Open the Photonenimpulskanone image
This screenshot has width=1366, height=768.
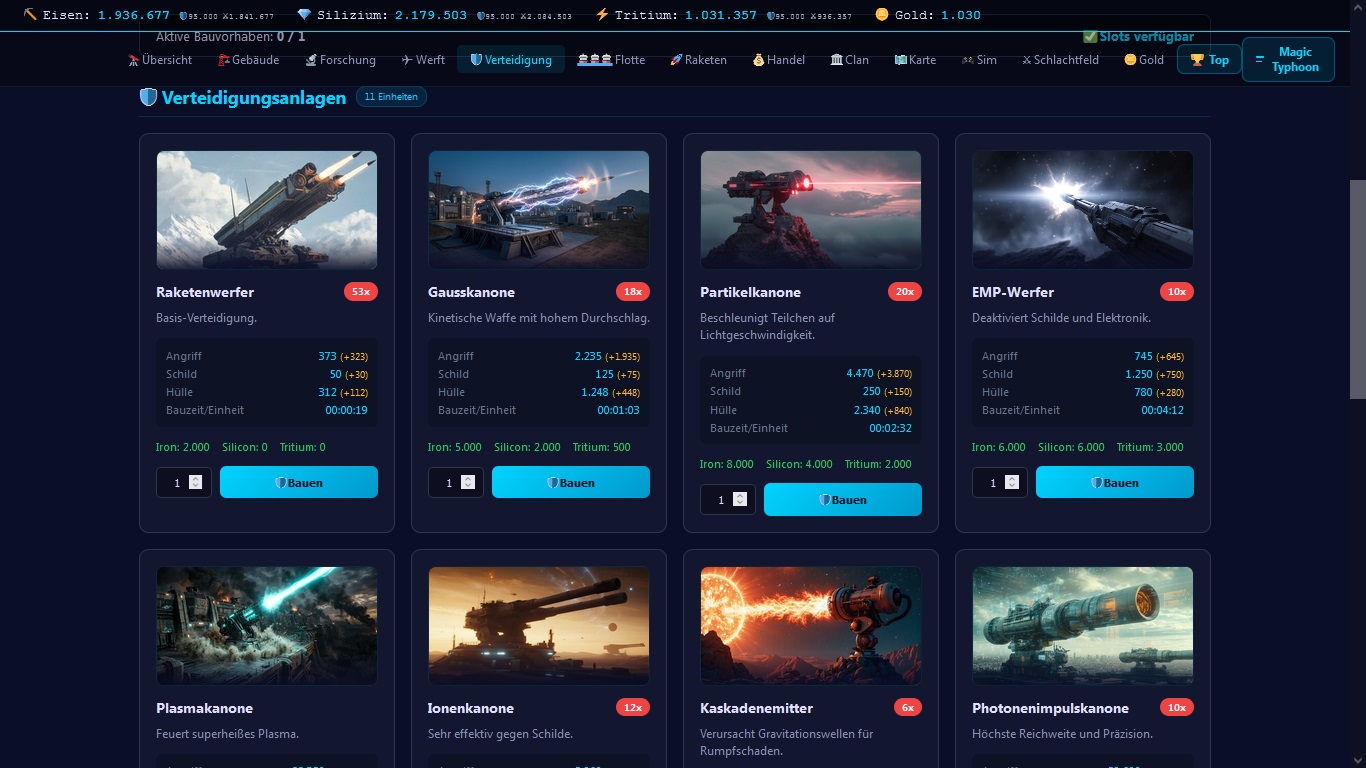[x=1083, y=626]
